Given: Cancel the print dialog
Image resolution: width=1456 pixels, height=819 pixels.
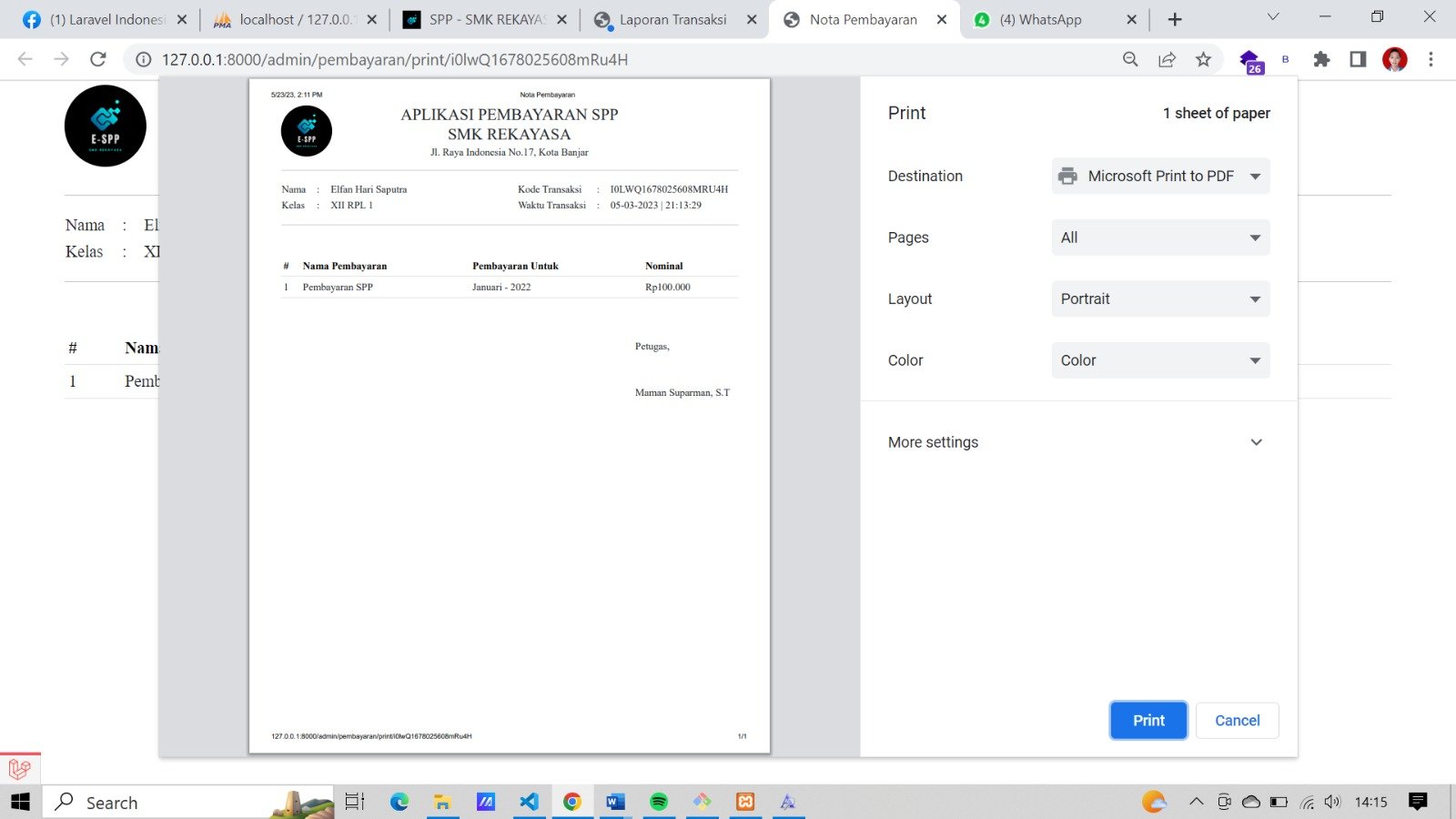Looking at the screenshot, I should click(1237, 721).
